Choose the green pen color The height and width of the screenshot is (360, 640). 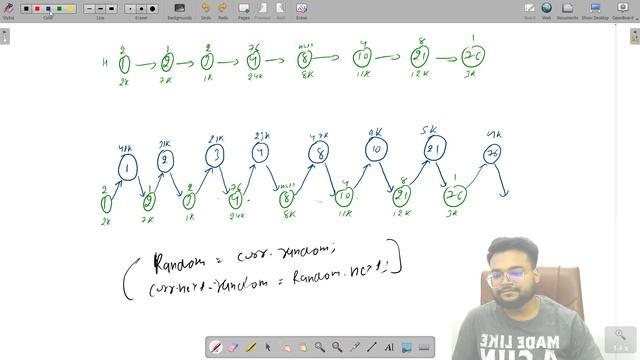coord(59,9)
